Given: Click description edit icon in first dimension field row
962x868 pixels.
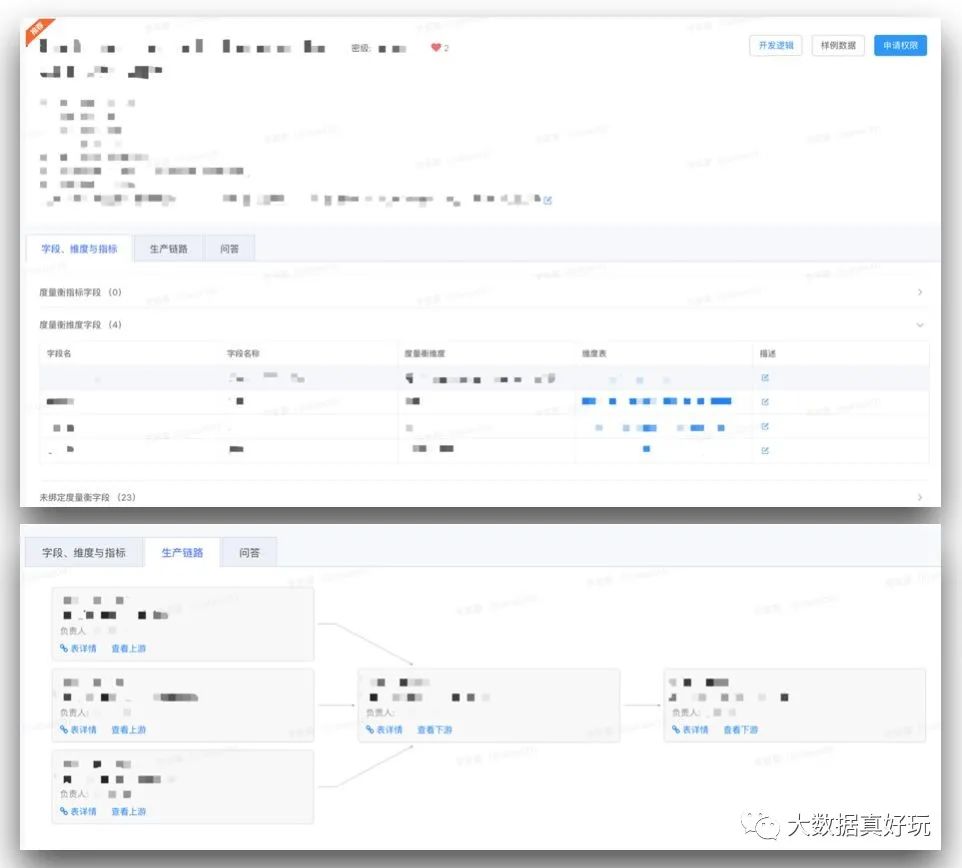Looking at the screenshot, I should (x=764, y=378).
